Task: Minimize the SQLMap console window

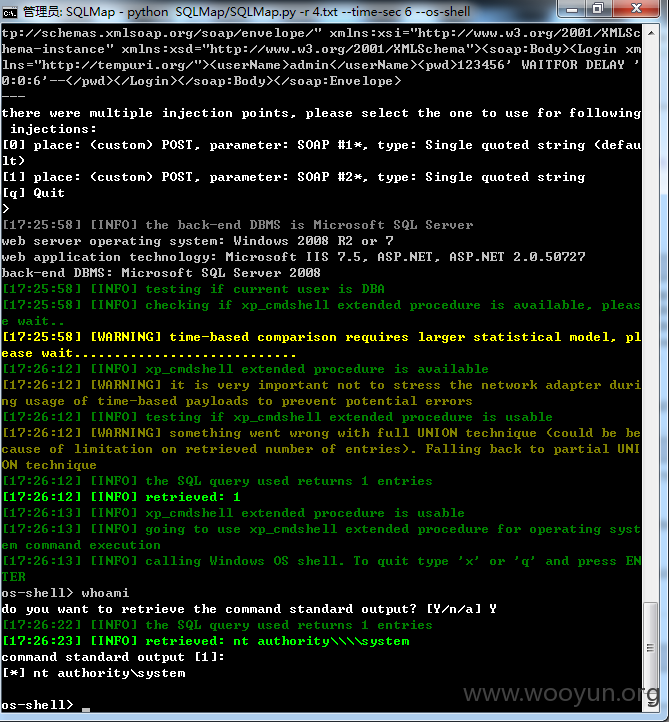Action: (x=571, y=9)
